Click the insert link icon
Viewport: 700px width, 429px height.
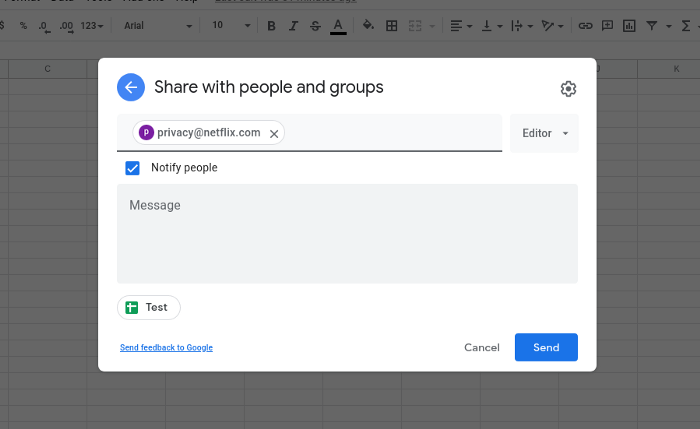point(586,25)
